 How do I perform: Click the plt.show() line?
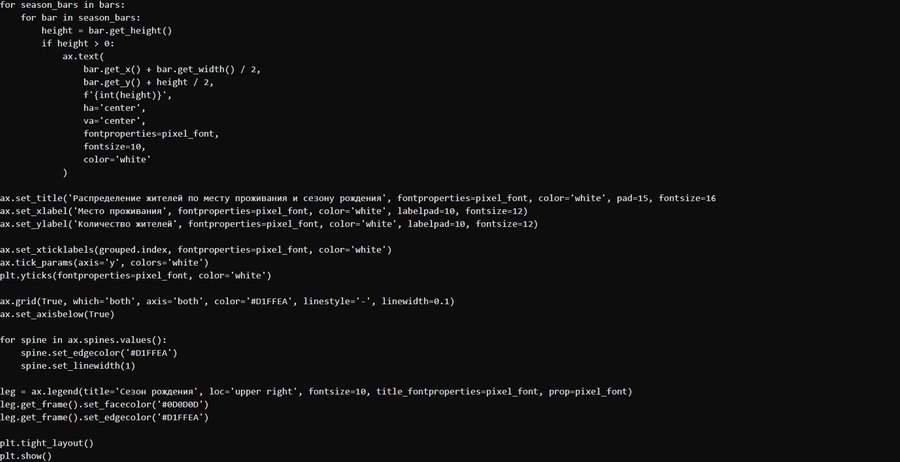[x=26, y=456]
